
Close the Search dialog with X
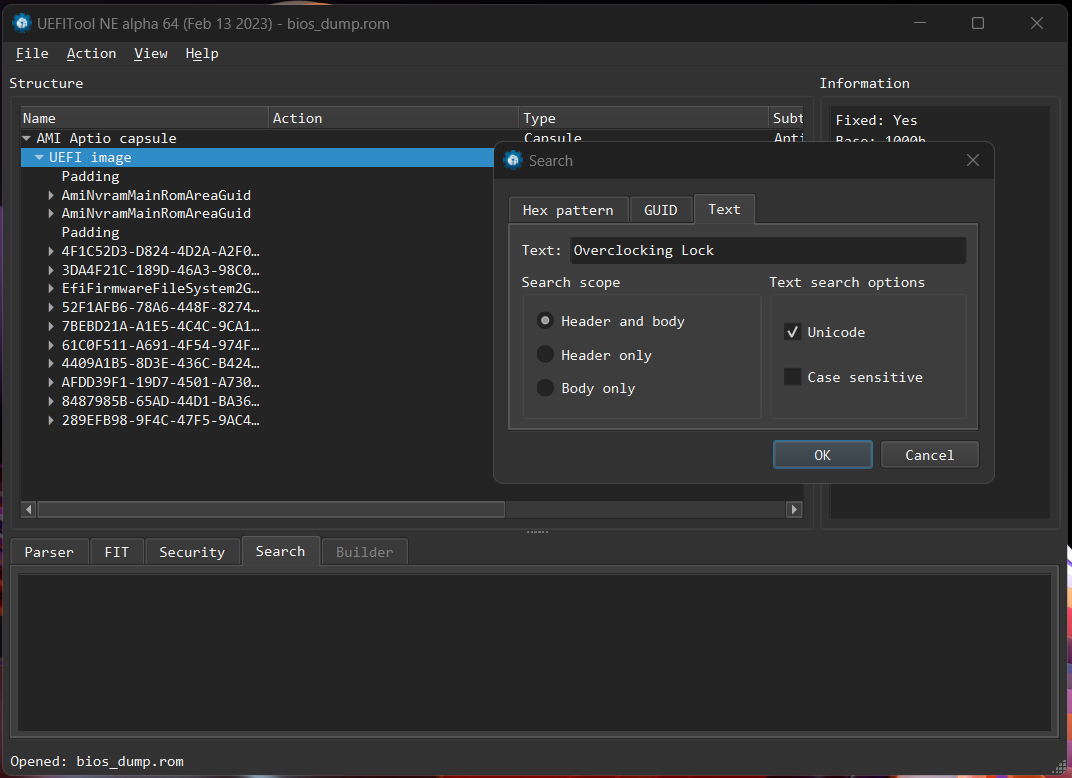coord(973,160)
